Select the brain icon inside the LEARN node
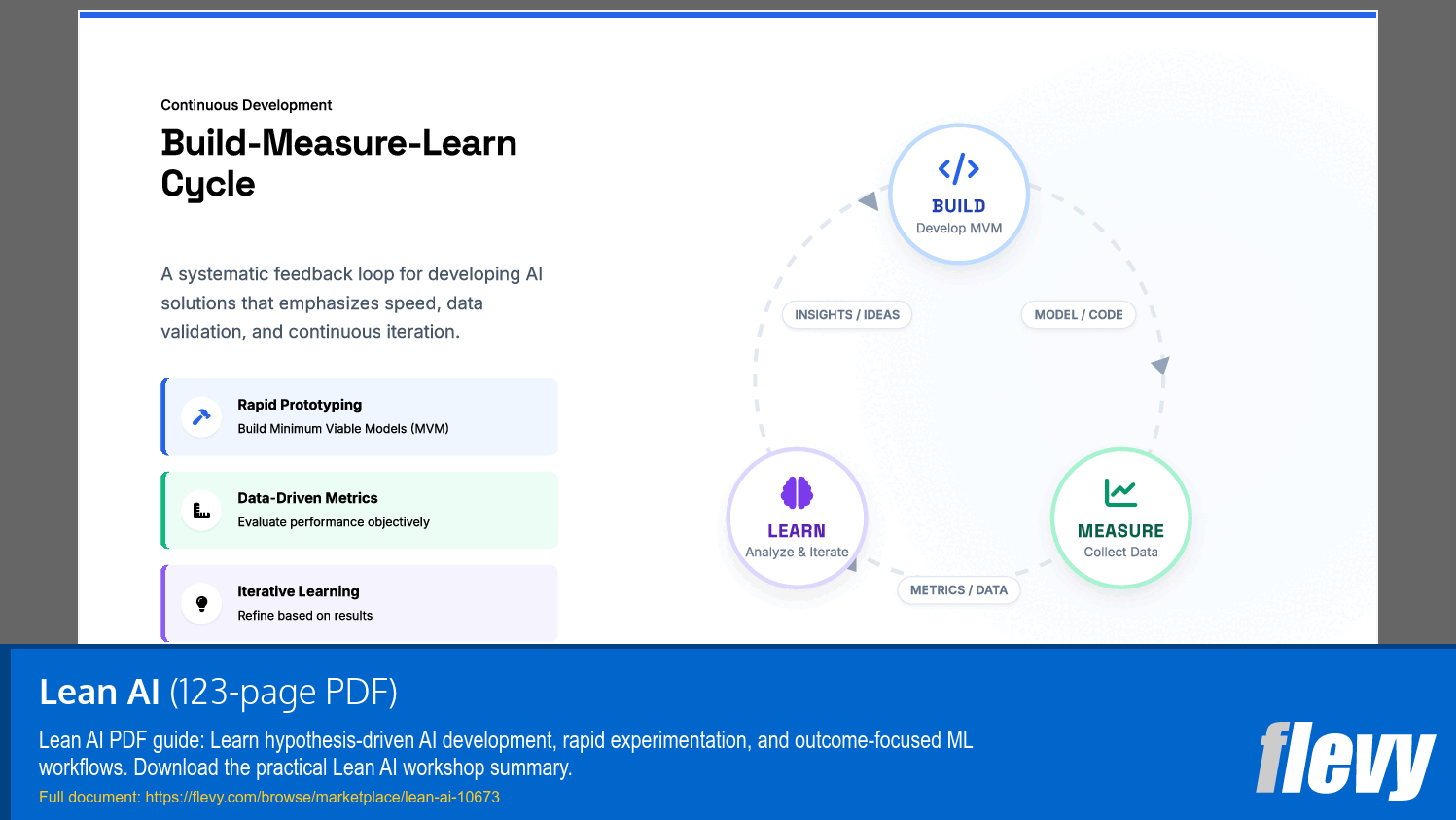Image resolution: width=1456 pixels, height=820 pixels. point(796,494)
